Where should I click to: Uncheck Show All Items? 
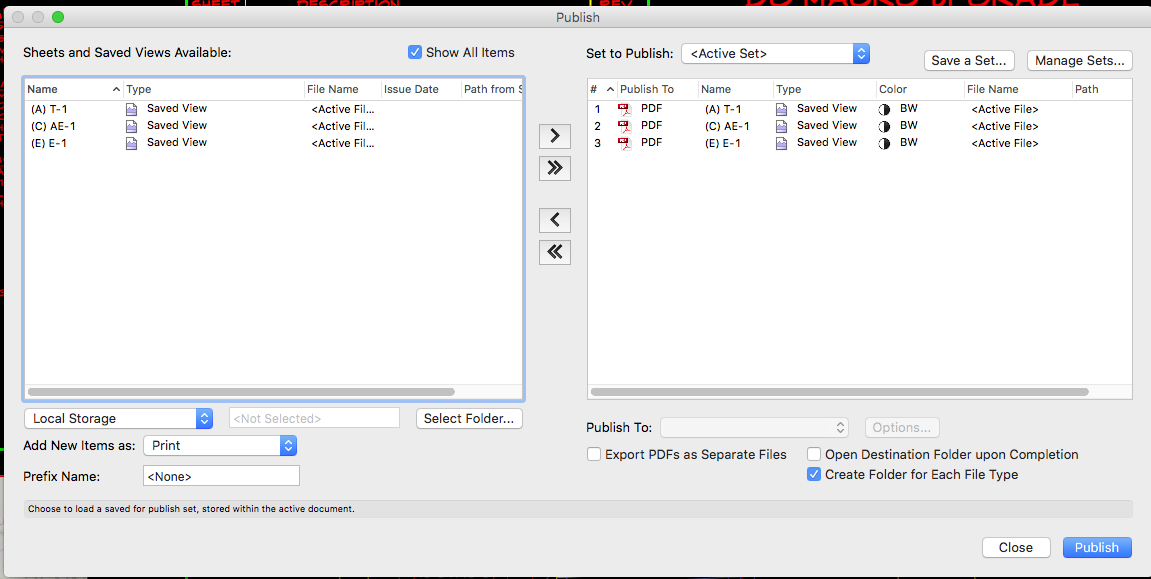pyautogui.click(x=414, y=52)
